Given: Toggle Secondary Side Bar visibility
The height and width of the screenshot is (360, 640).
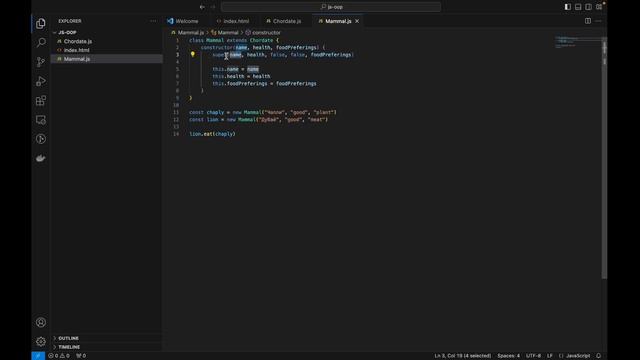Looking at the screenshot, I should (x=588, y=7).
